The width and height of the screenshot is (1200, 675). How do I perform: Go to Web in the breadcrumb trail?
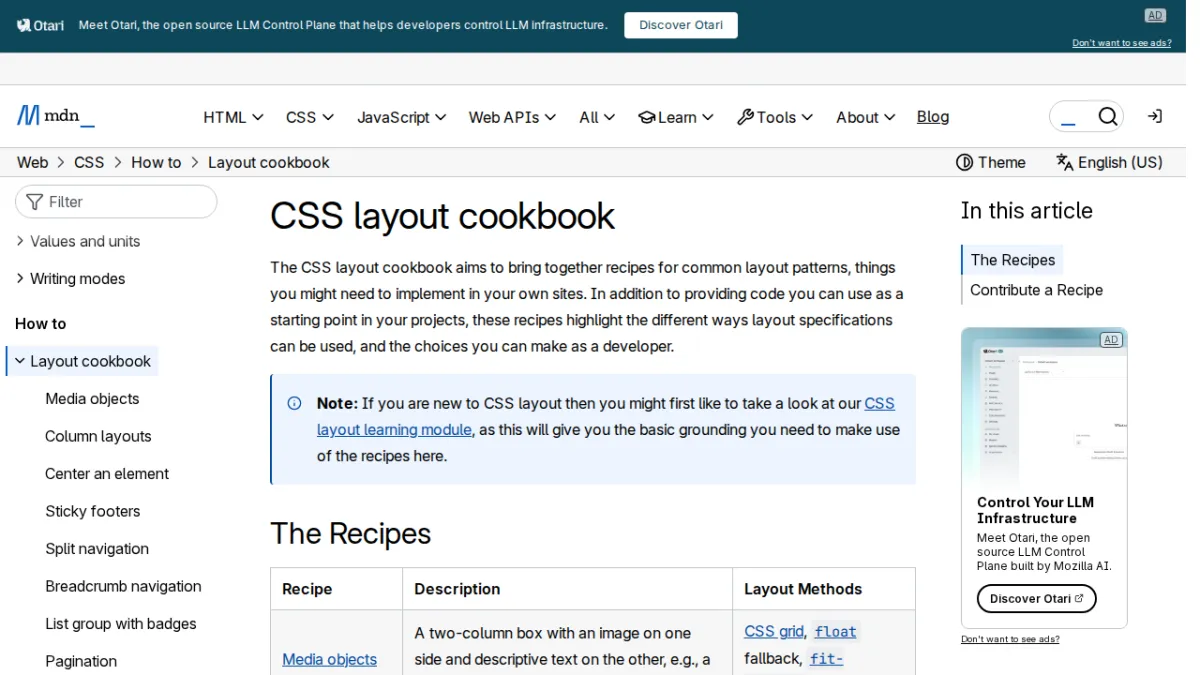point(32,162)
